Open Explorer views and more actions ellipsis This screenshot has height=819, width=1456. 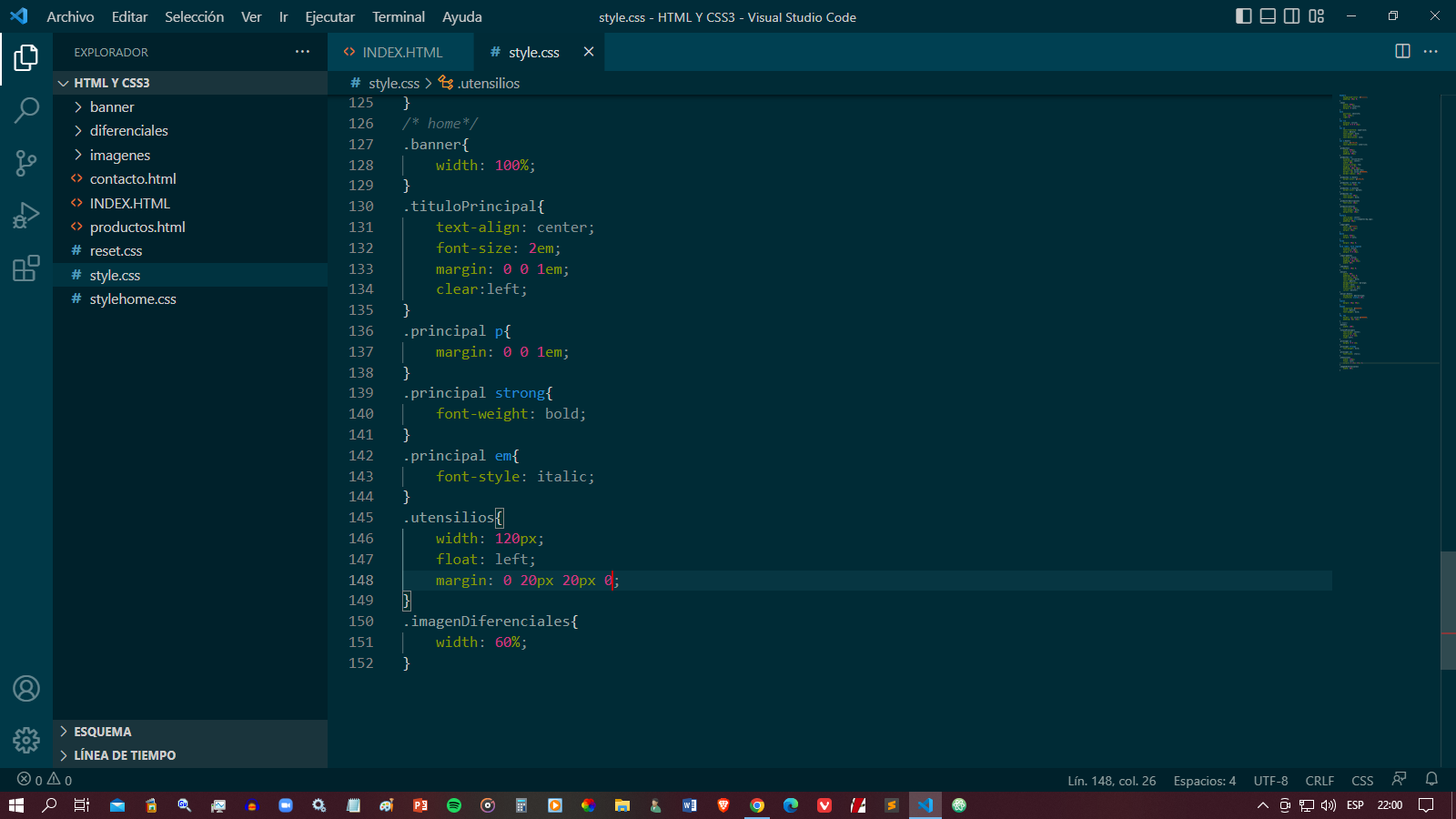302,52
